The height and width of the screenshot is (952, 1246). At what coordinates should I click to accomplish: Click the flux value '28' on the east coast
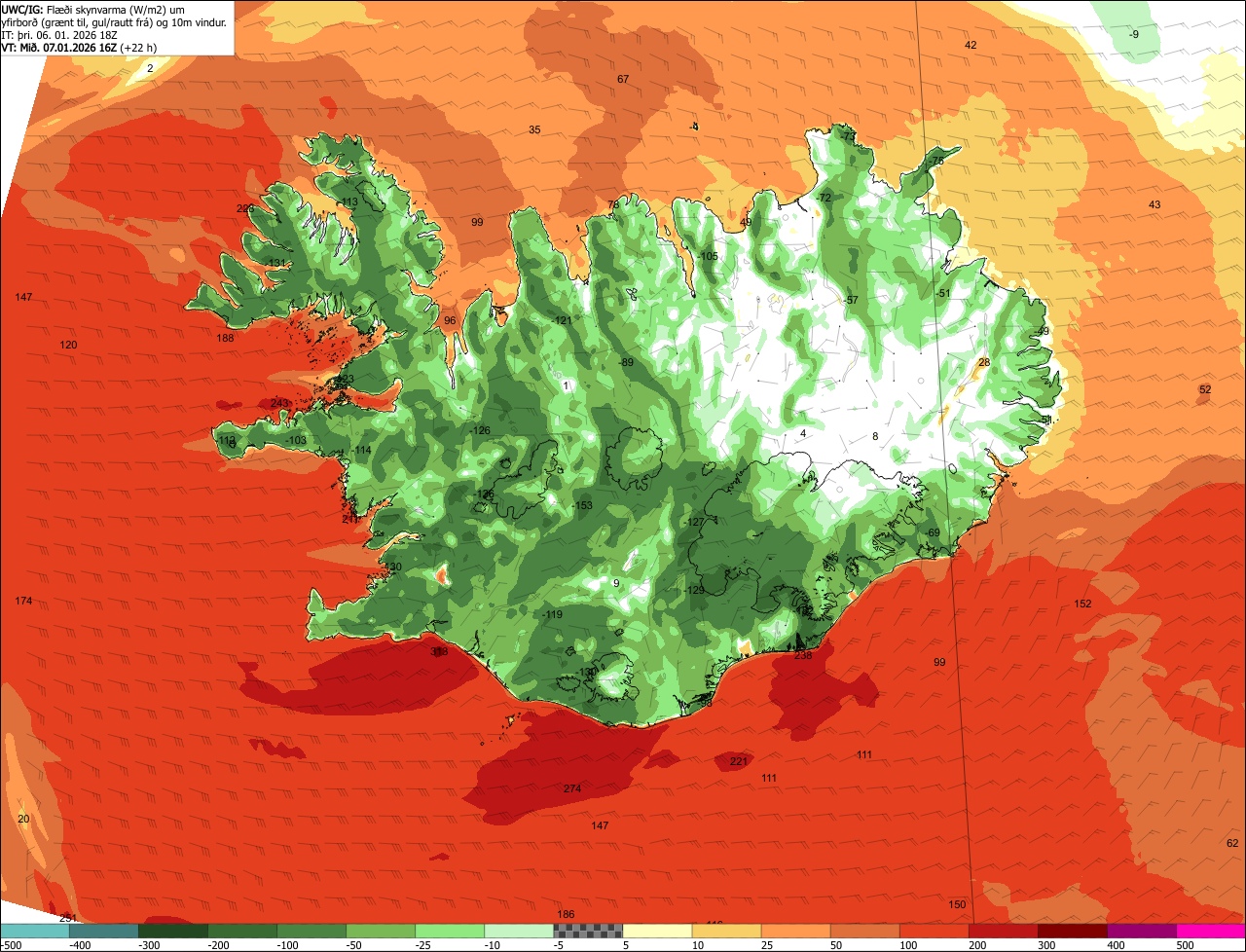[984, 362]
